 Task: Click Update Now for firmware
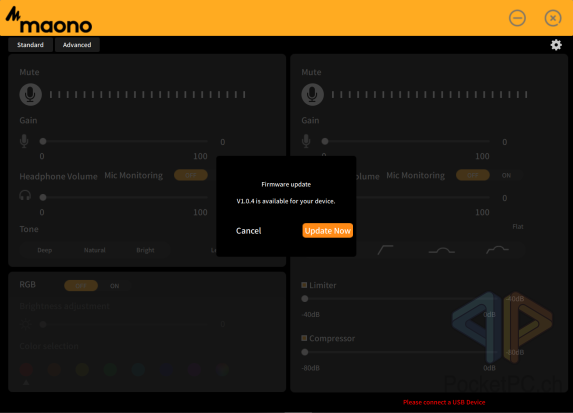pyautogui.click(x=328, y=231)
